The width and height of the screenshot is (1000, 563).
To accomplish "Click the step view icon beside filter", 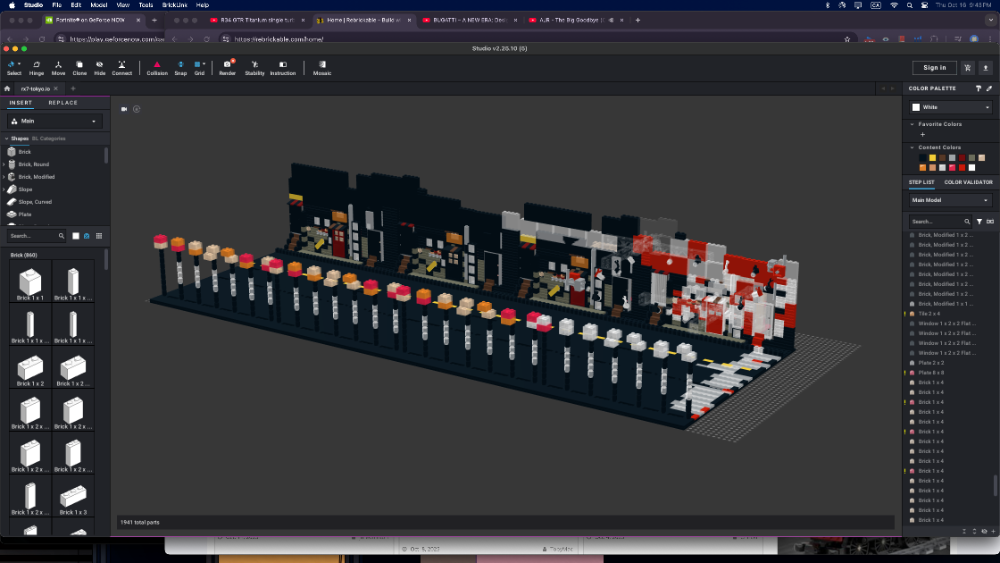I will (990, 222).
